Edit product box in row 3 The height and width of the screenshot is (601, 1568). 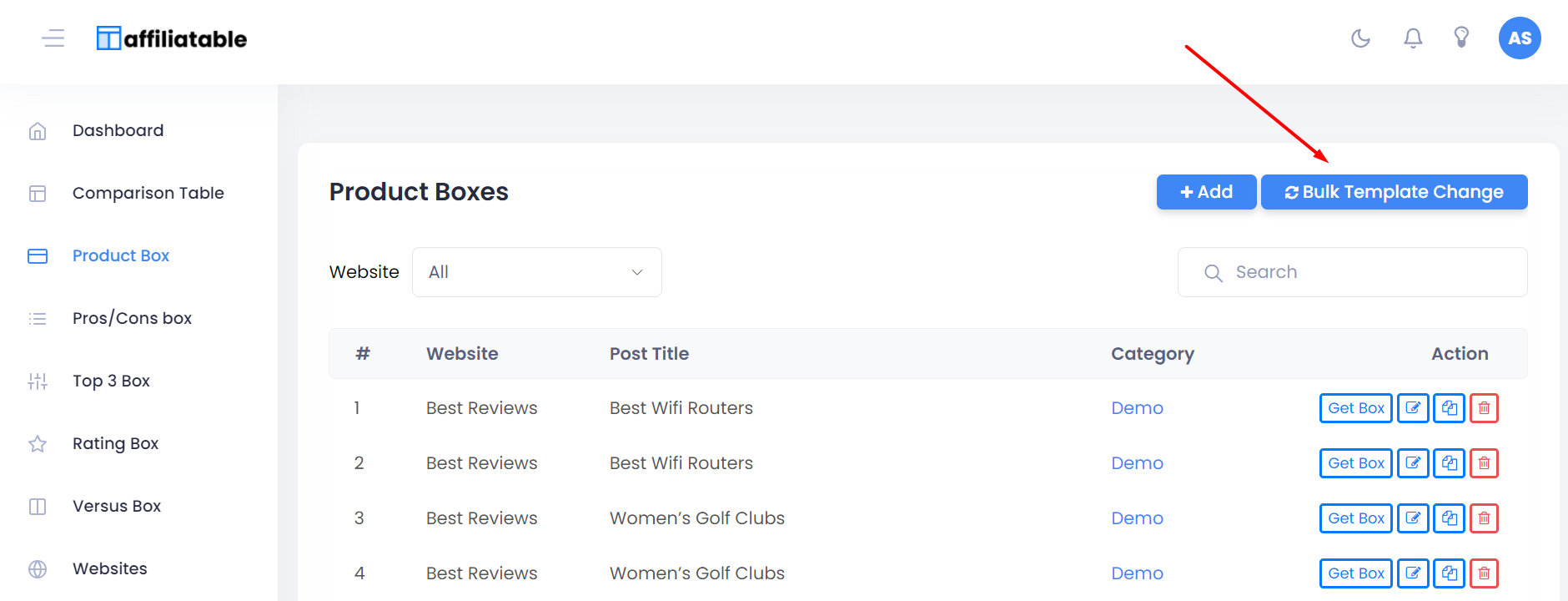(1413, 518)
